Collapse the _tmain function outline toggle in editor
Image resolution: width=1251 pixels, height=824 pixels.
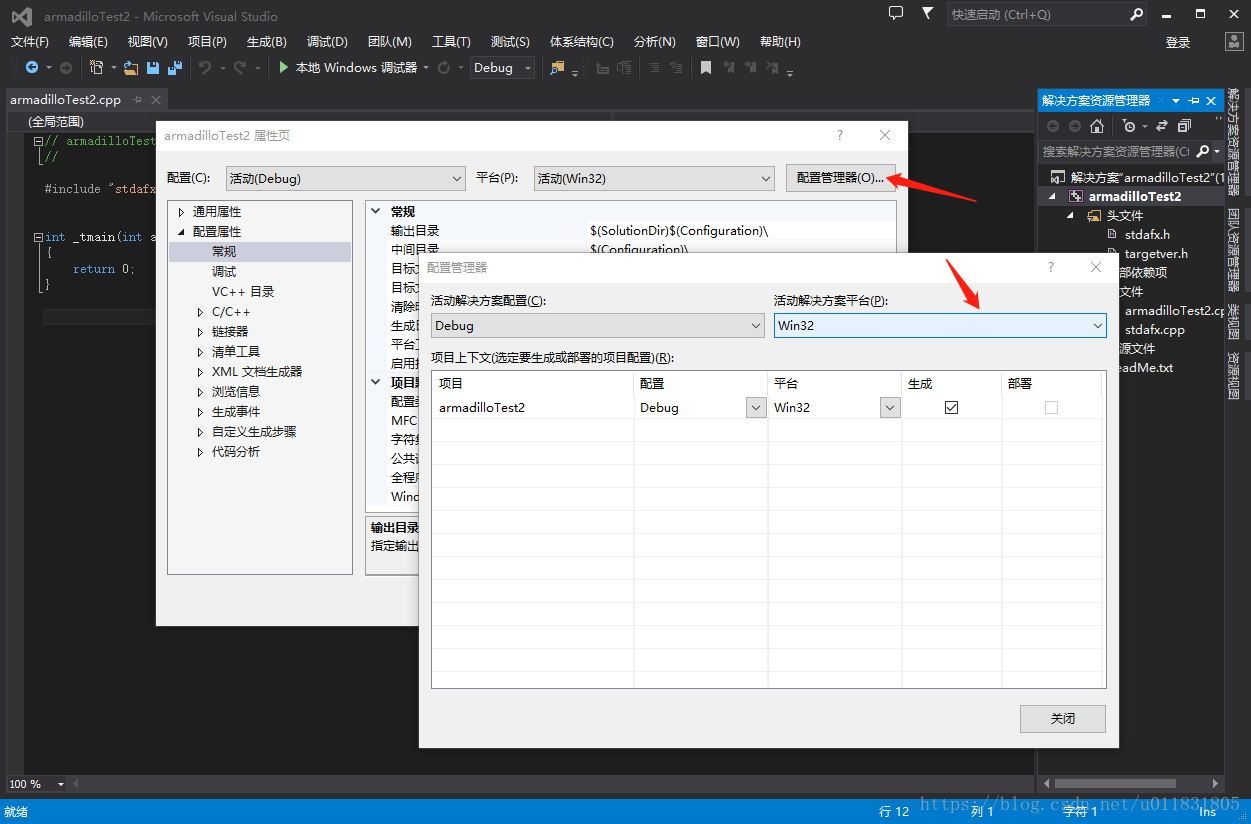(x=38, y=237)
